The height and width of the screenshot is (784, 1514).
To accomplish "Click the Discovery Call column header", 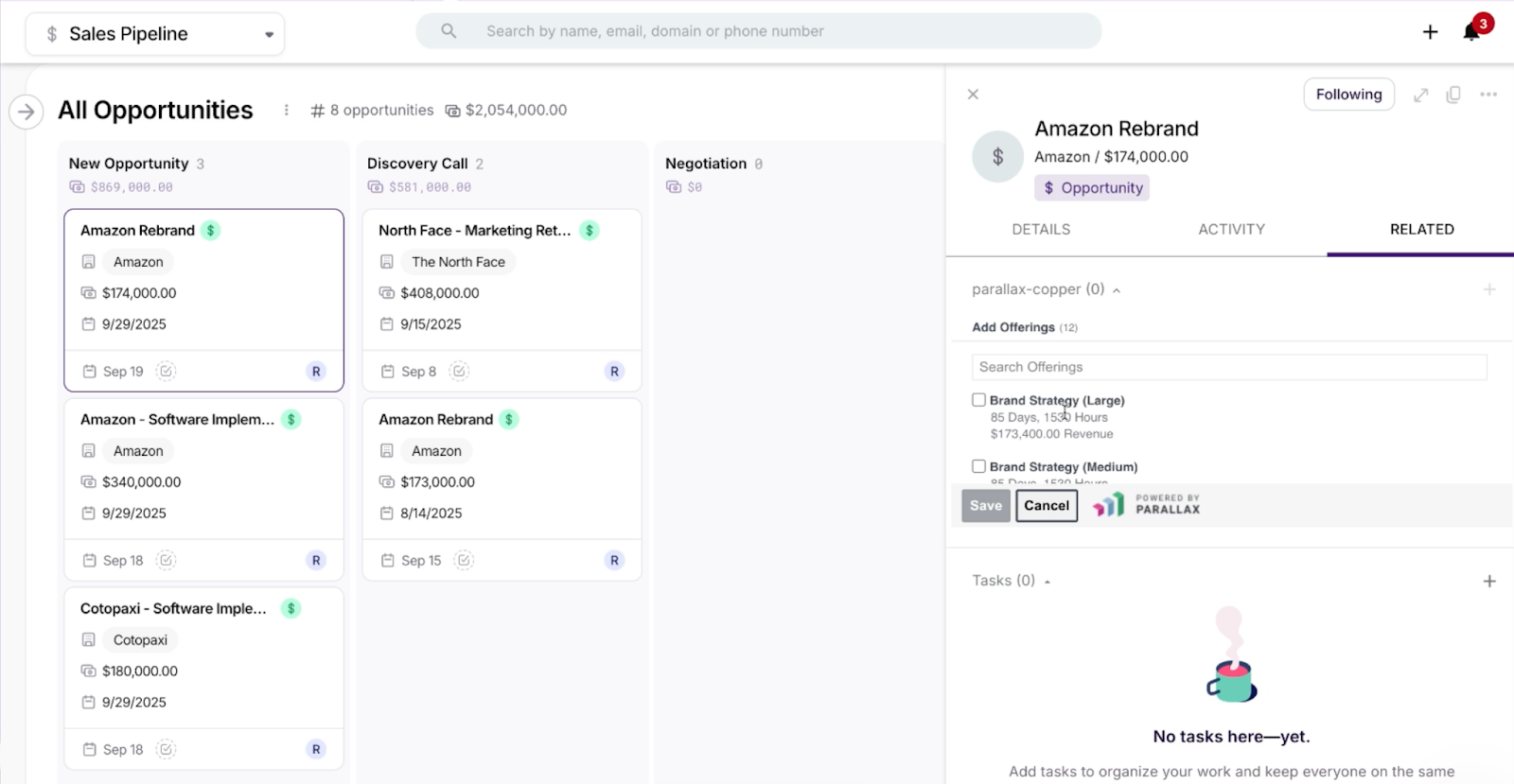I will pos(417,164).
